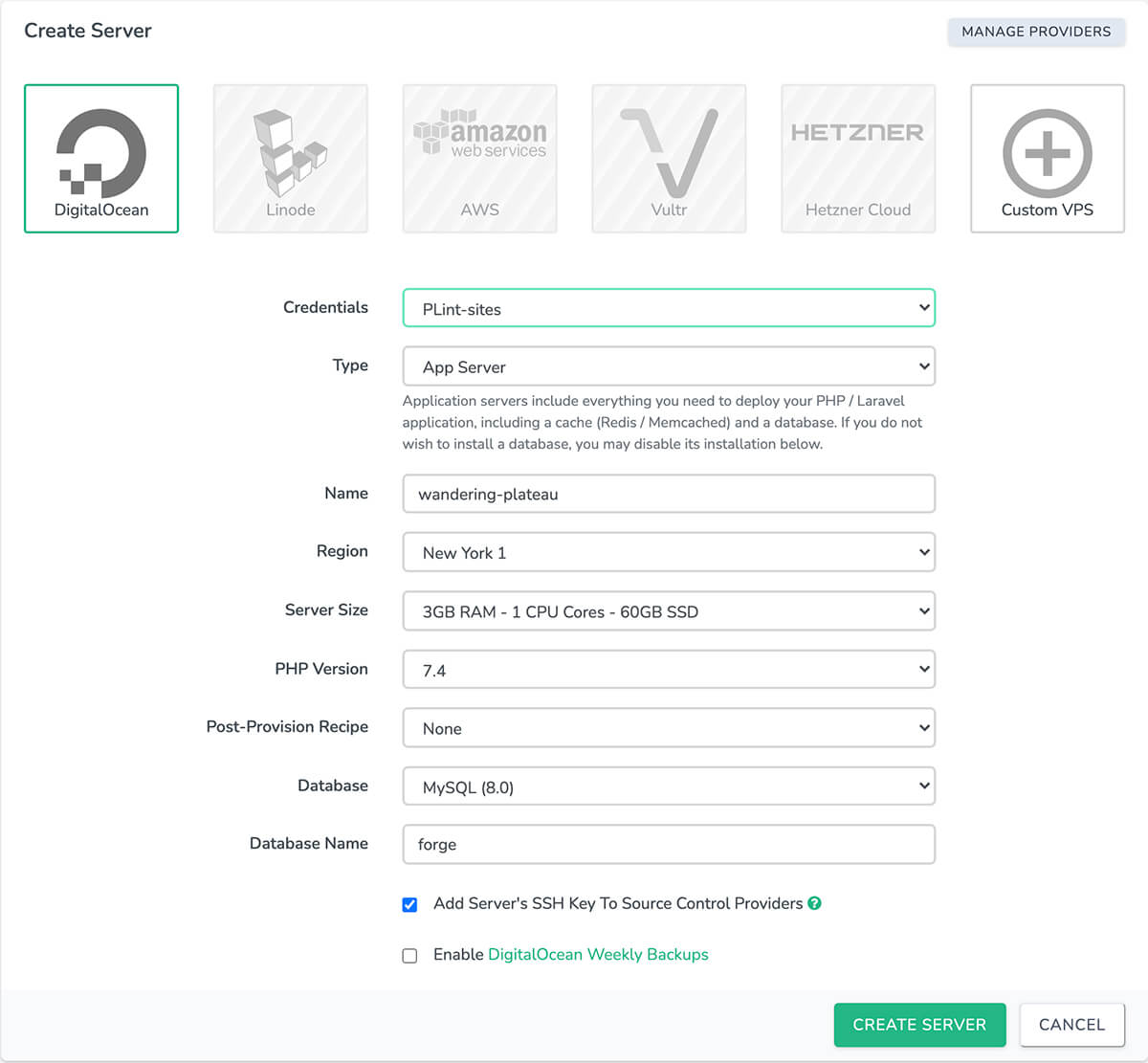
Task: Pick Vultr as the provider
Action: tap(669, 158)
